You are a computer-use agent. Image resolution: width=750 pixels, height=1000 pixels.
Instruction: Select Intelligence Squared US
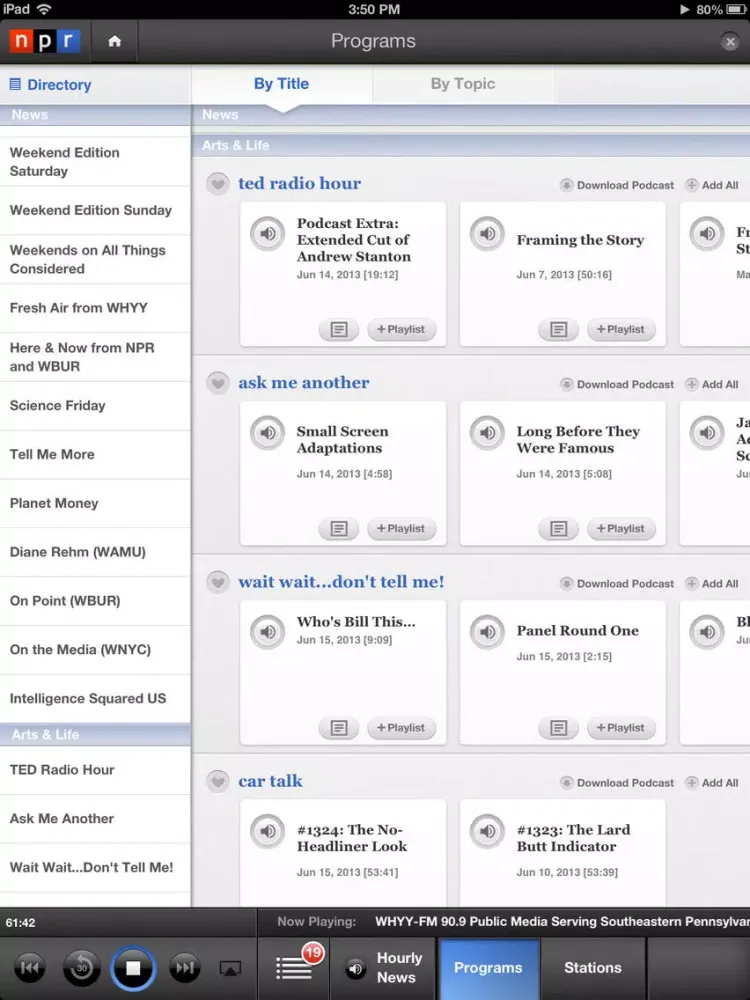click(x=95, y=699)
